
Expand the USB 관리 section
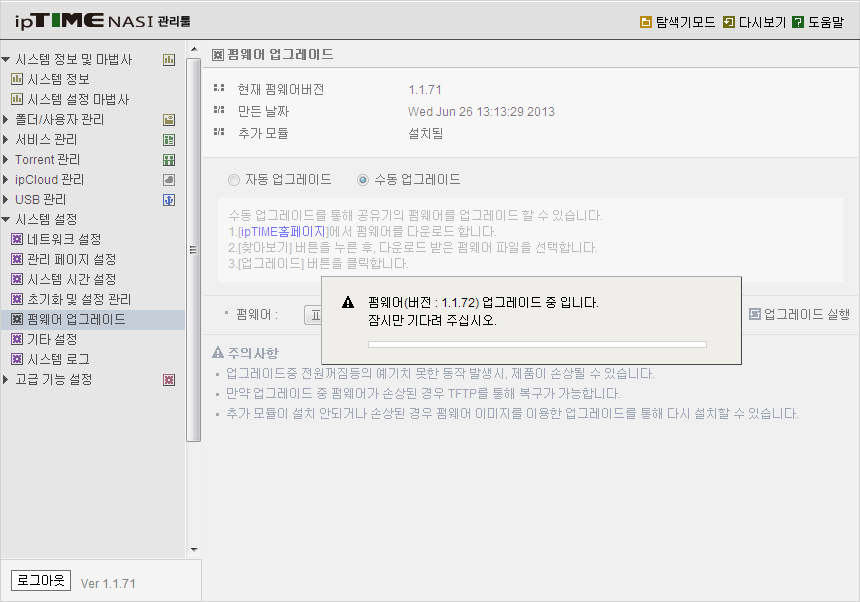[x=5, y=199]
